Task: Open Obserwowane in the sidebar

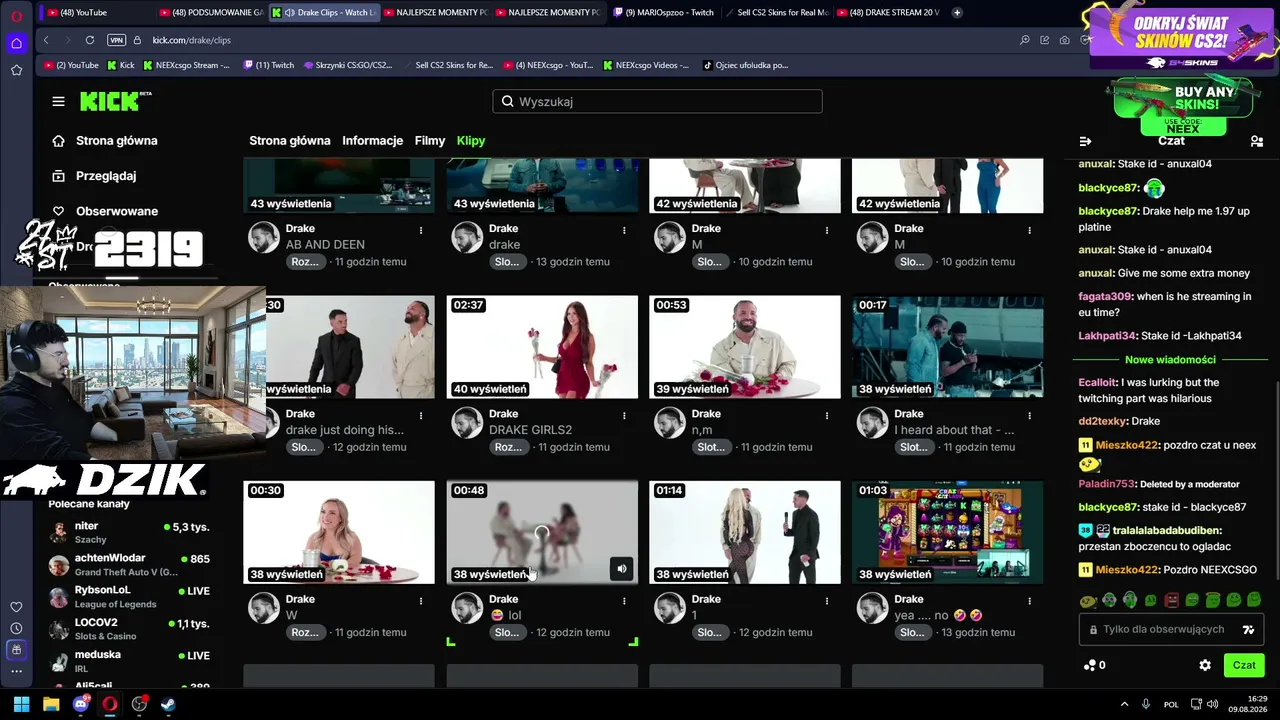Action: coord(105,211)
